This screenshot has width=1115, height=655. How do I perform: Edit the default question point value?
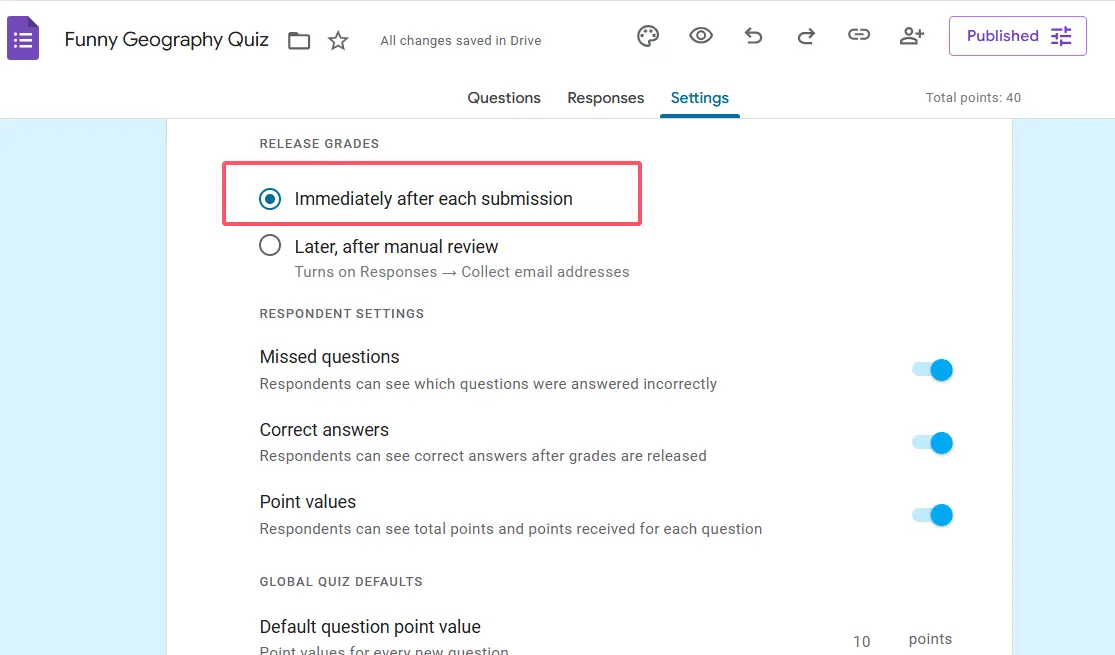(x=861, y=641)
